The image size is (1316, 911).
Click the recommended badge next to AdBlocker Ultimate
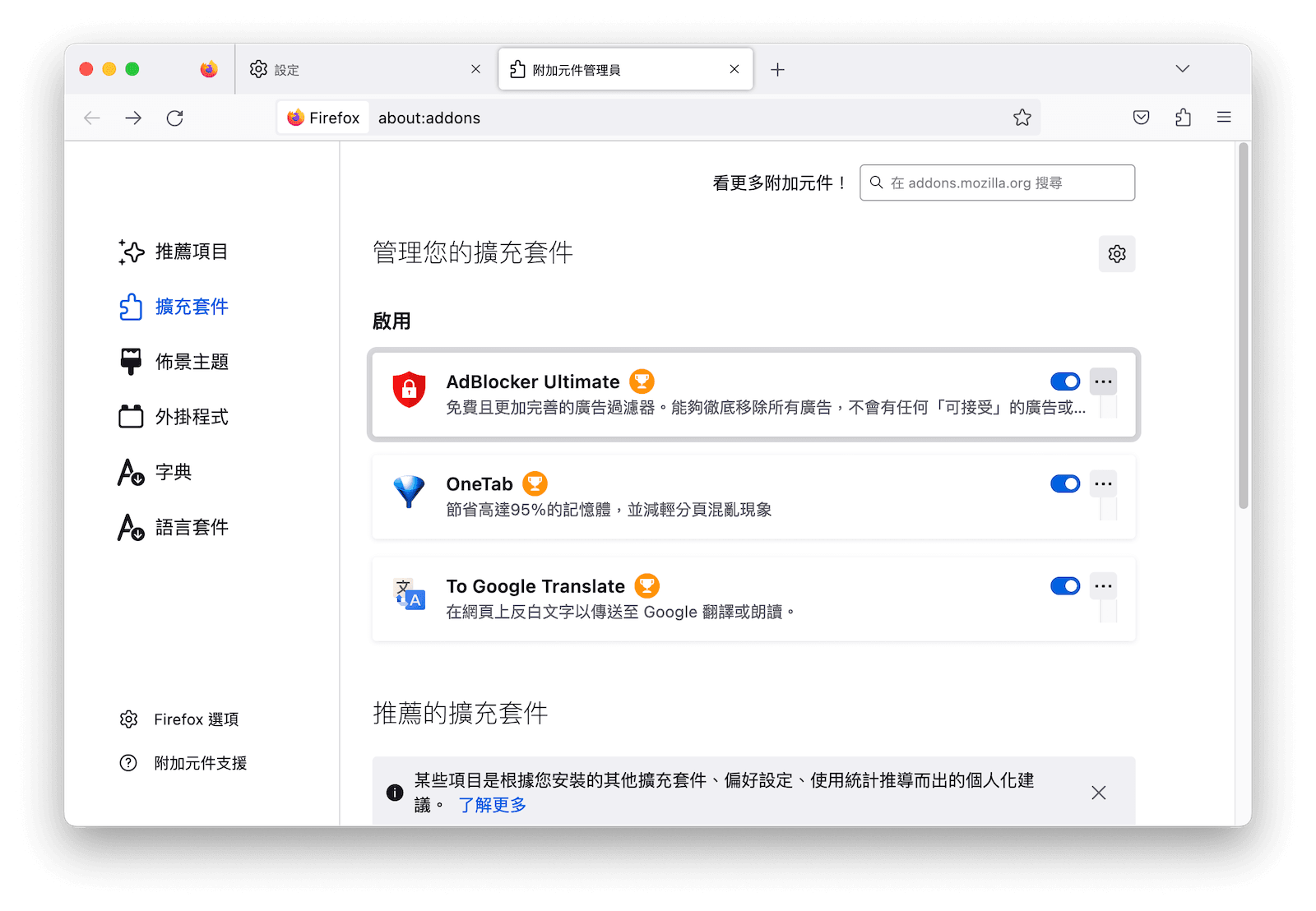click(x=642, y=382)
